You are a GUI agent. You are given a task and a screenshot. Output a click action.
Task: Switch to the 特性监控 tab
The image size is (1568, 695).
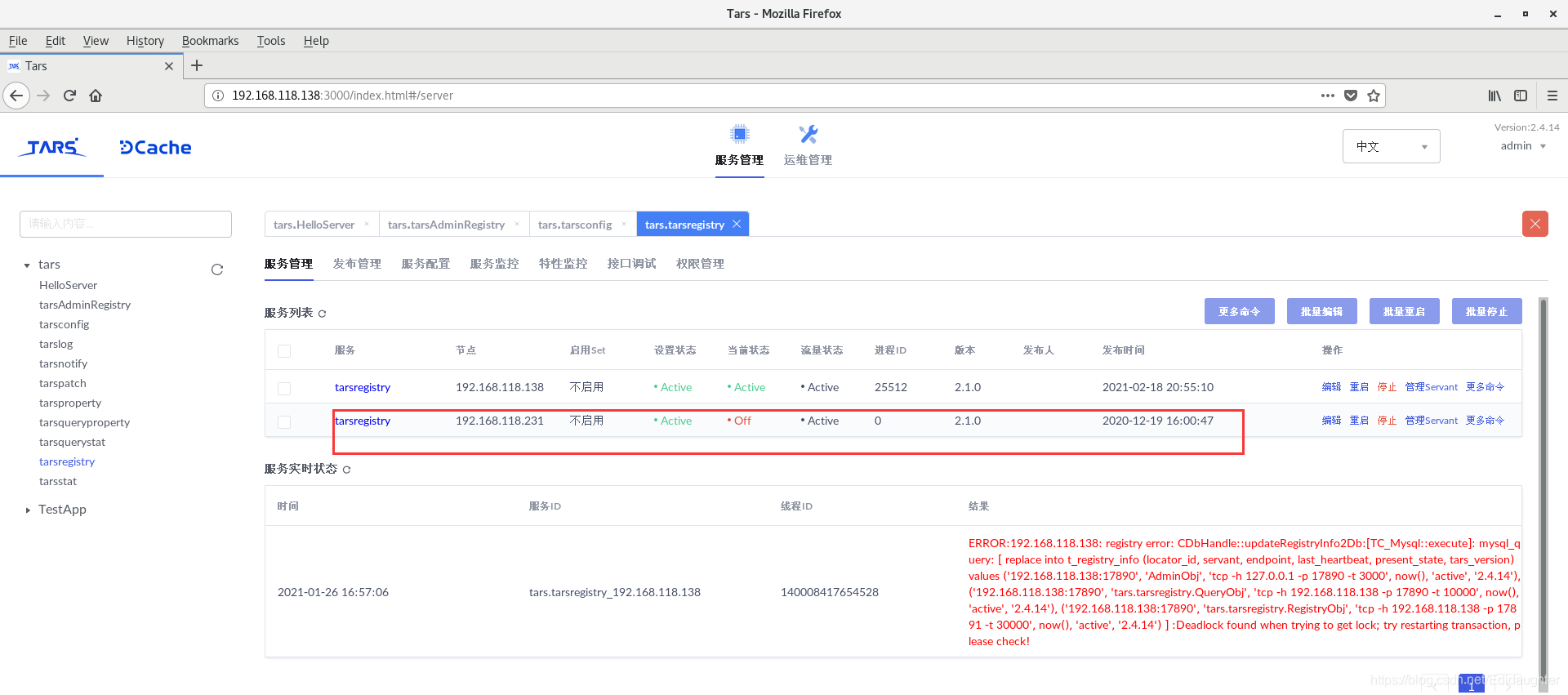[x=563, y=264]
